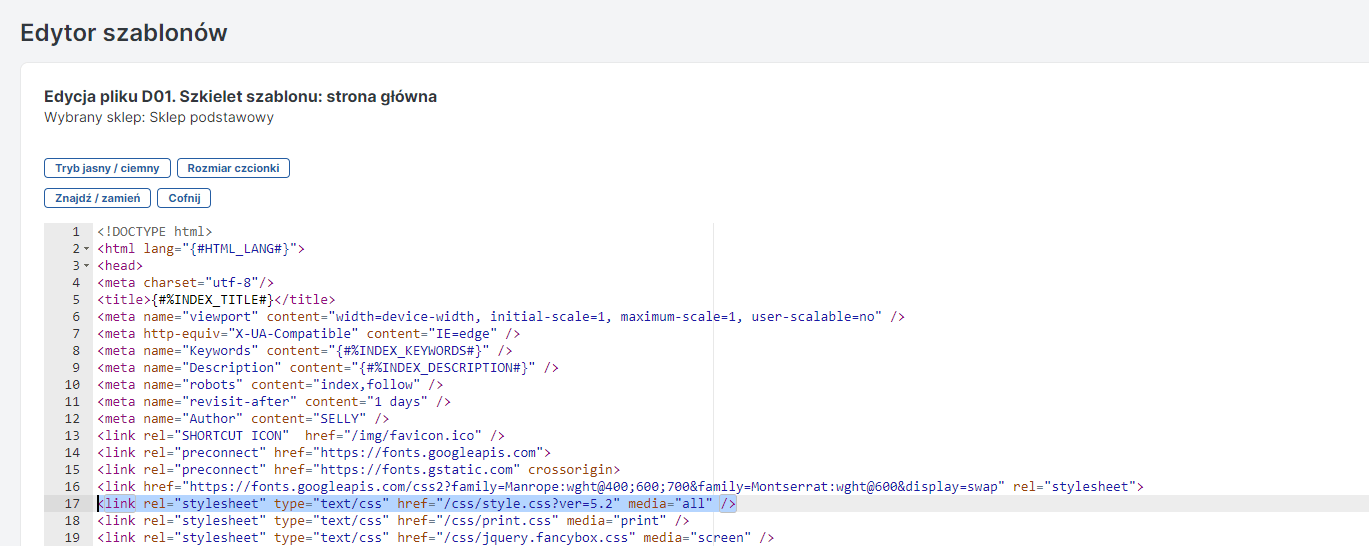The width and height of the screenshot is (1369, 546).
Task: Click the meta charset "utf-8" code line
Action: [x=185, y=283]
